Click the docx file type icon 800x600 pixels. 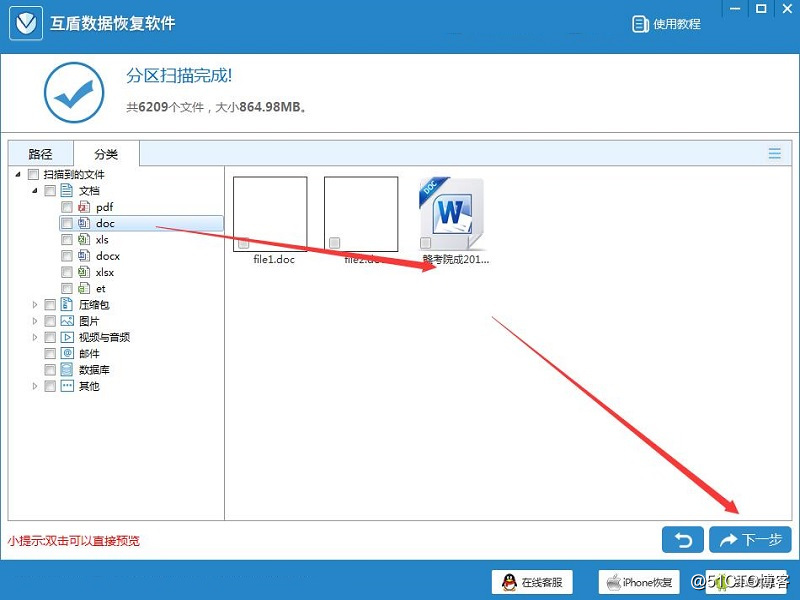click(x=84, y=256)
